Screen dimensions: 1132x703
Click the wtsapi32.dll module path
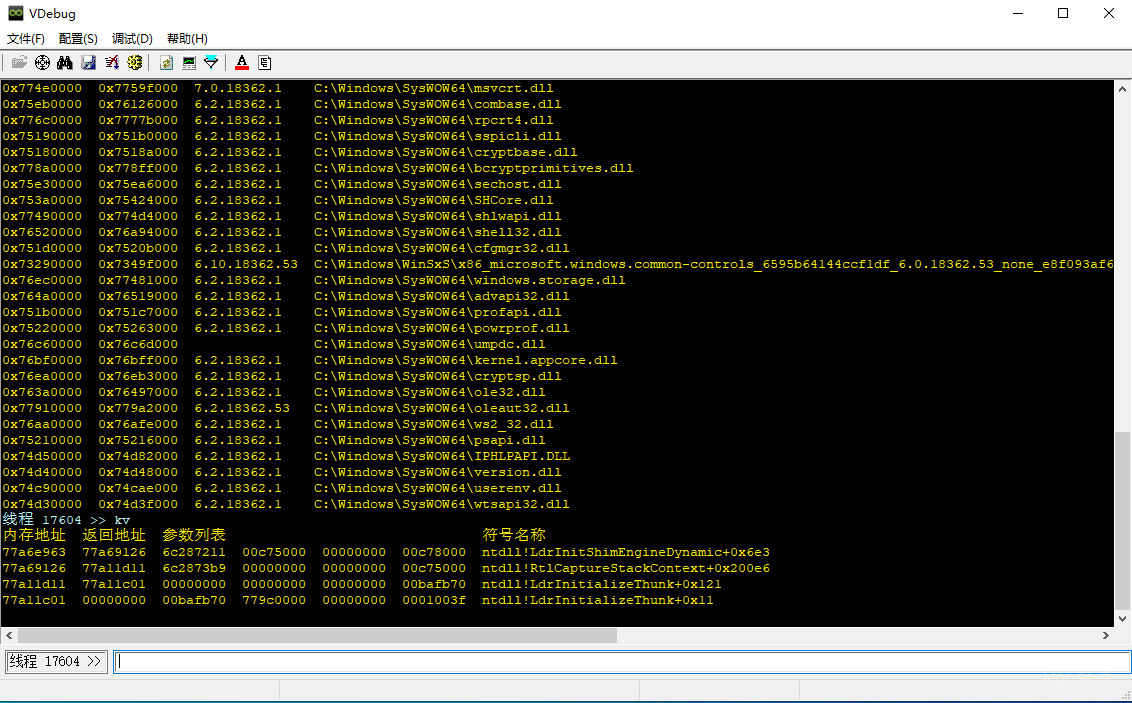pyautogui.click(x=441, y=504)
